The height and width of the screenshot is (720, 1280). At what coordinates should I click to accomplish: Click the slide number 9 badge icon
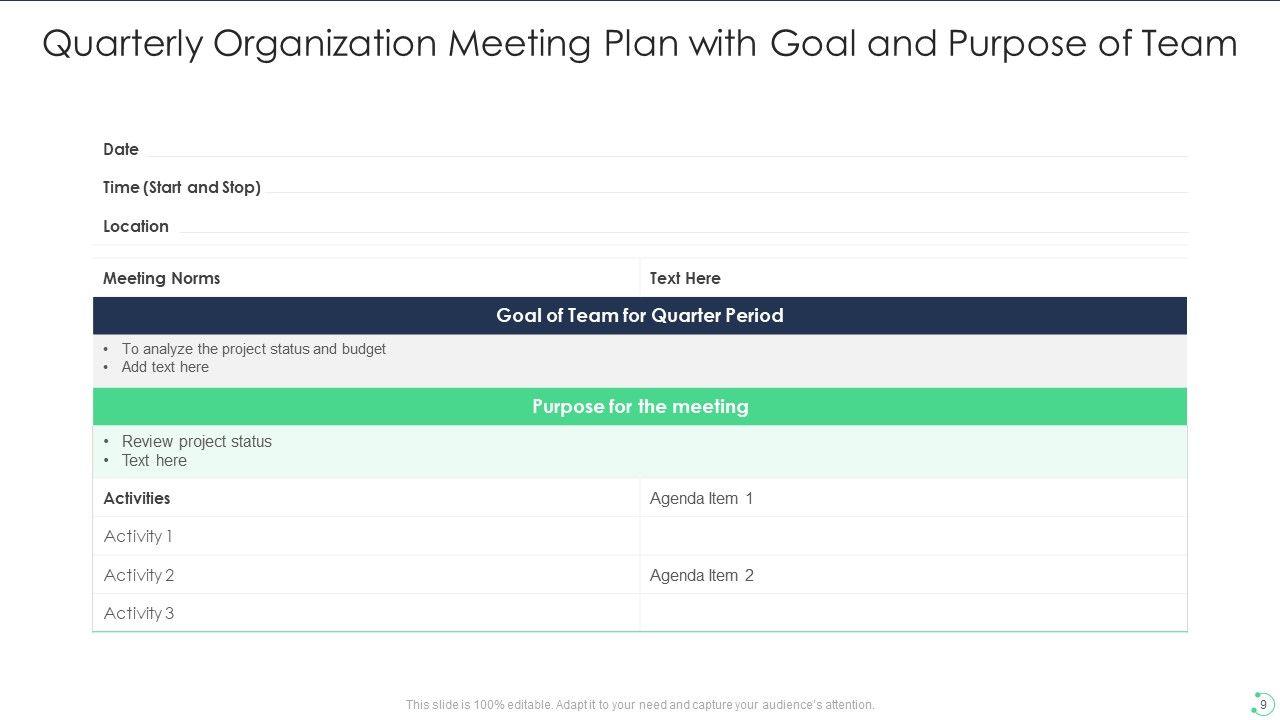pos(1262,704)
